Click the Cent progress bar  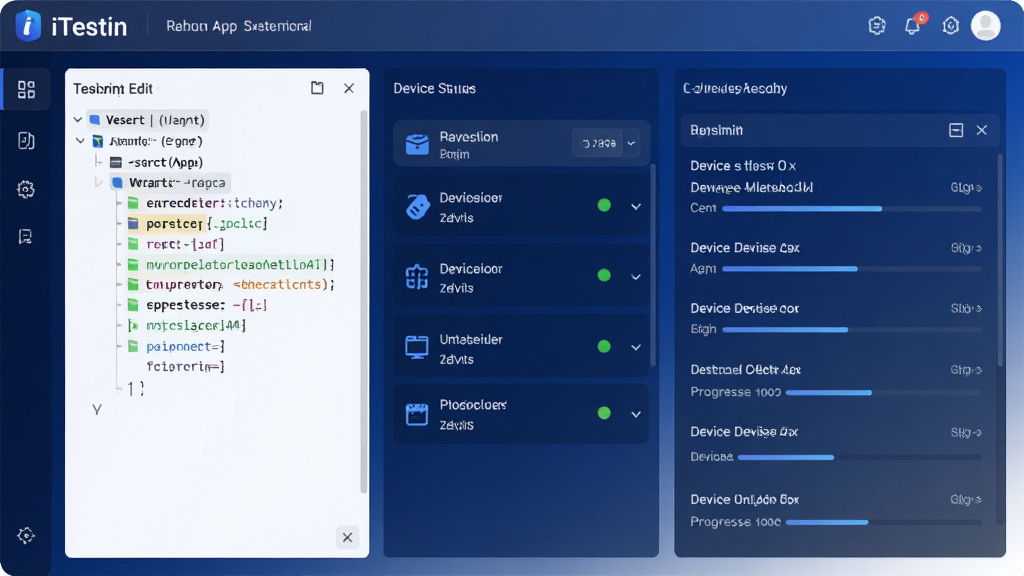[852, 209]
